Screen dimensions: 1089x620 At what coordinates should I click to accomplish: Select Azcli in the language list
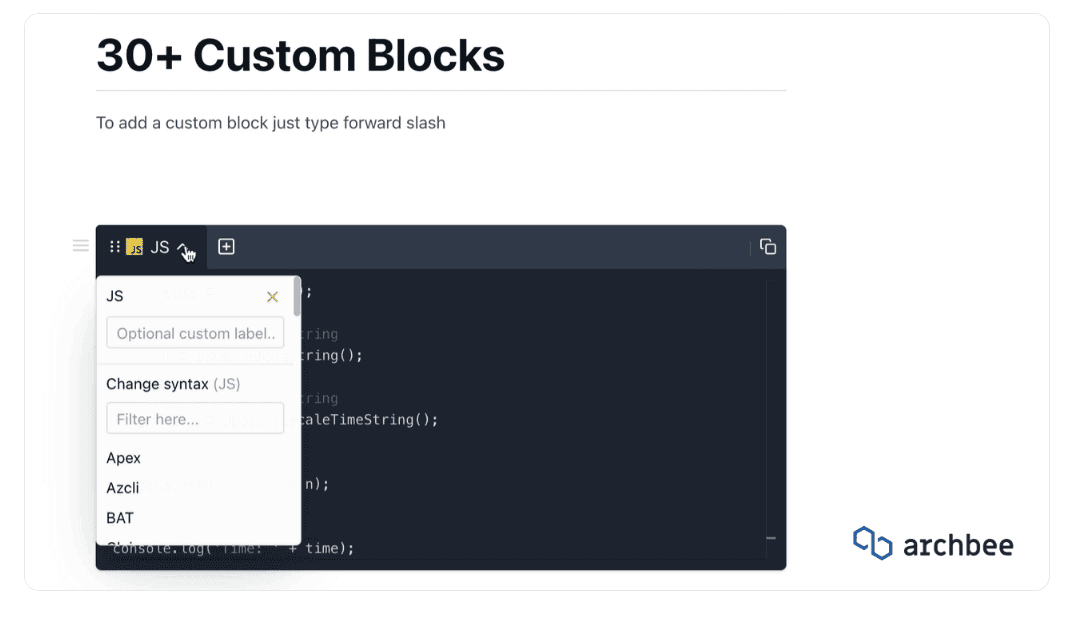coord(122,488)
